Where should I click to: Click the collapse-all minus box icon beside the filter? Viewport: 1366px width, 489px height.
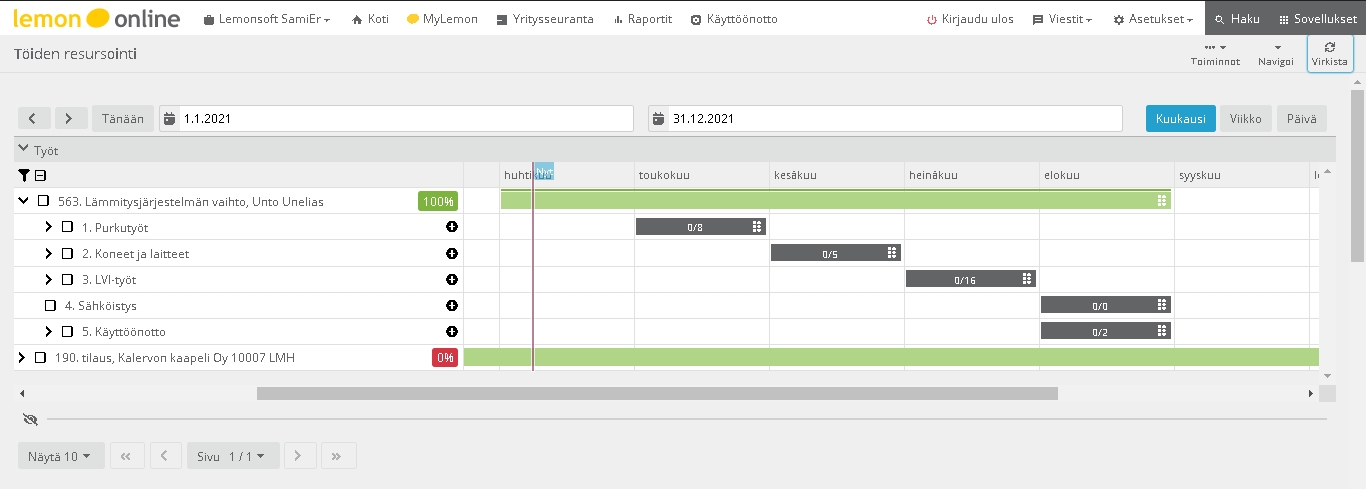pos(40,175)
